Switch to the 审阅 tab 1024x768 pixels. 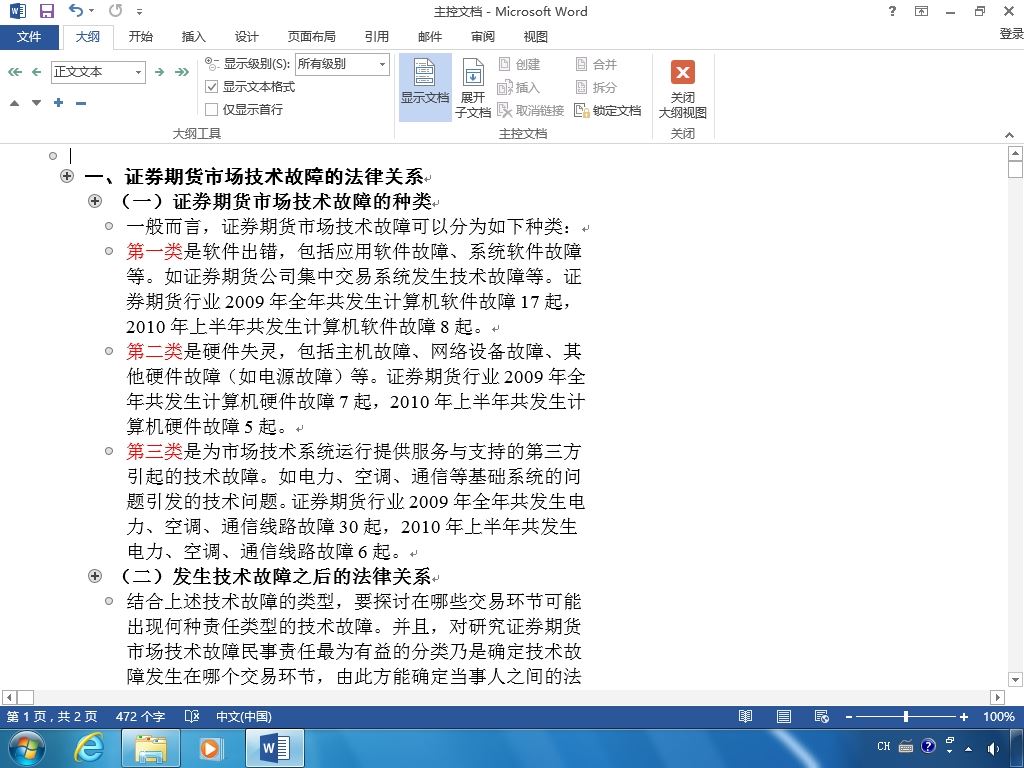pos(483,37)
